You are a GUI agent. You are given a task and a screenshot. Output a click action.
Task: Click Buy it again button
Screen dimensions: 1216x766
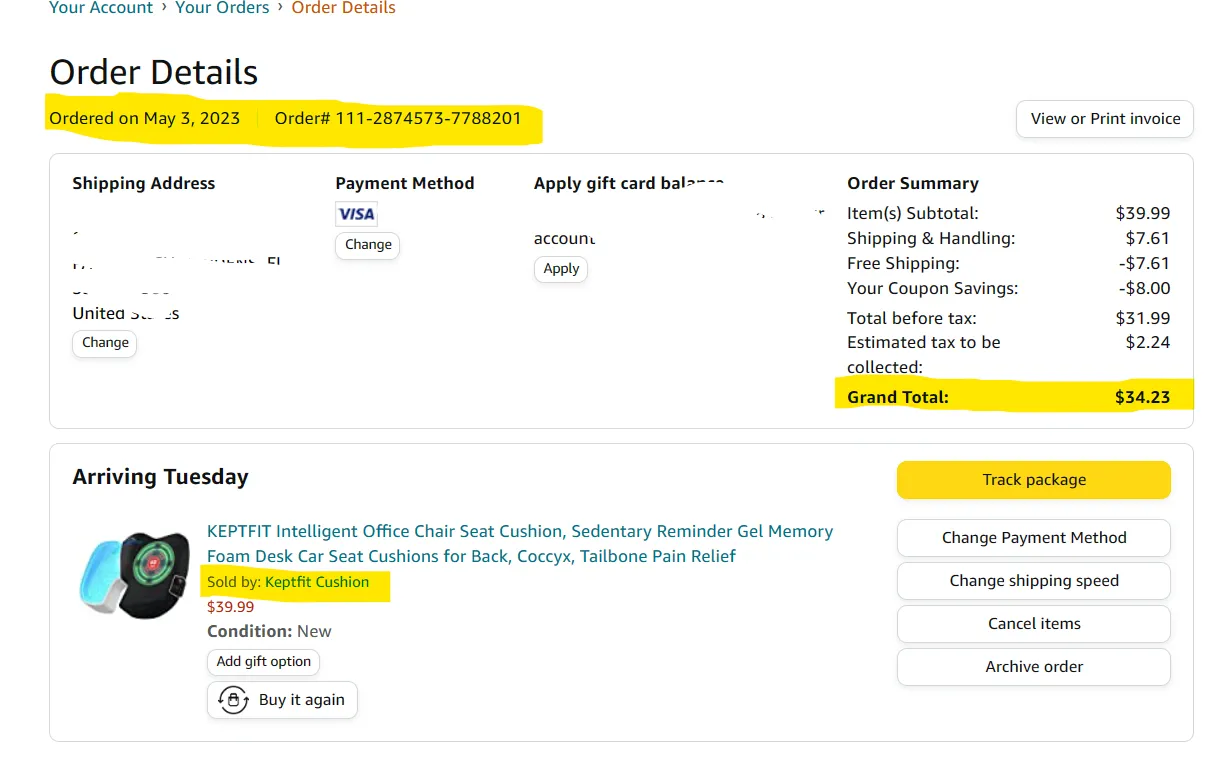coord(282,700)
